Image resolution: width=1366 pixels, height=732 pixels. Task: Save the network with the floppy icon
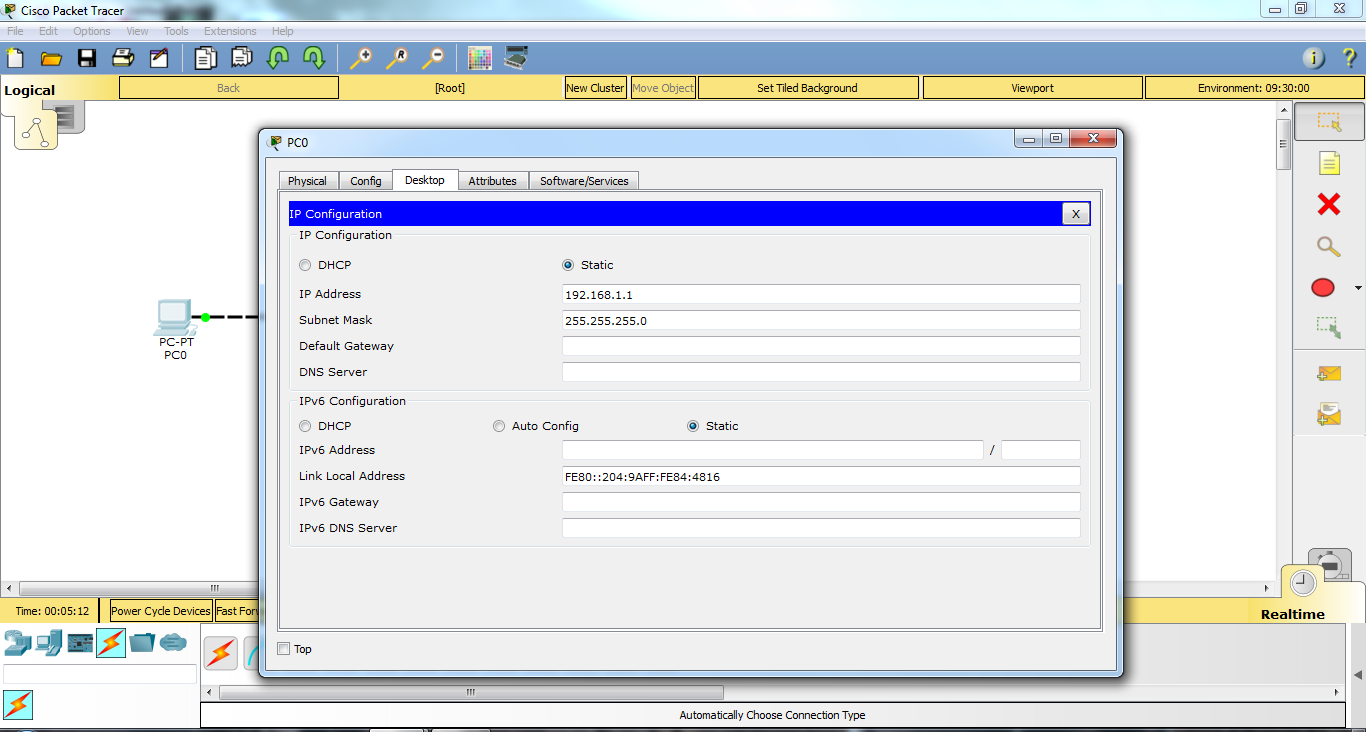tap(87, 58)
